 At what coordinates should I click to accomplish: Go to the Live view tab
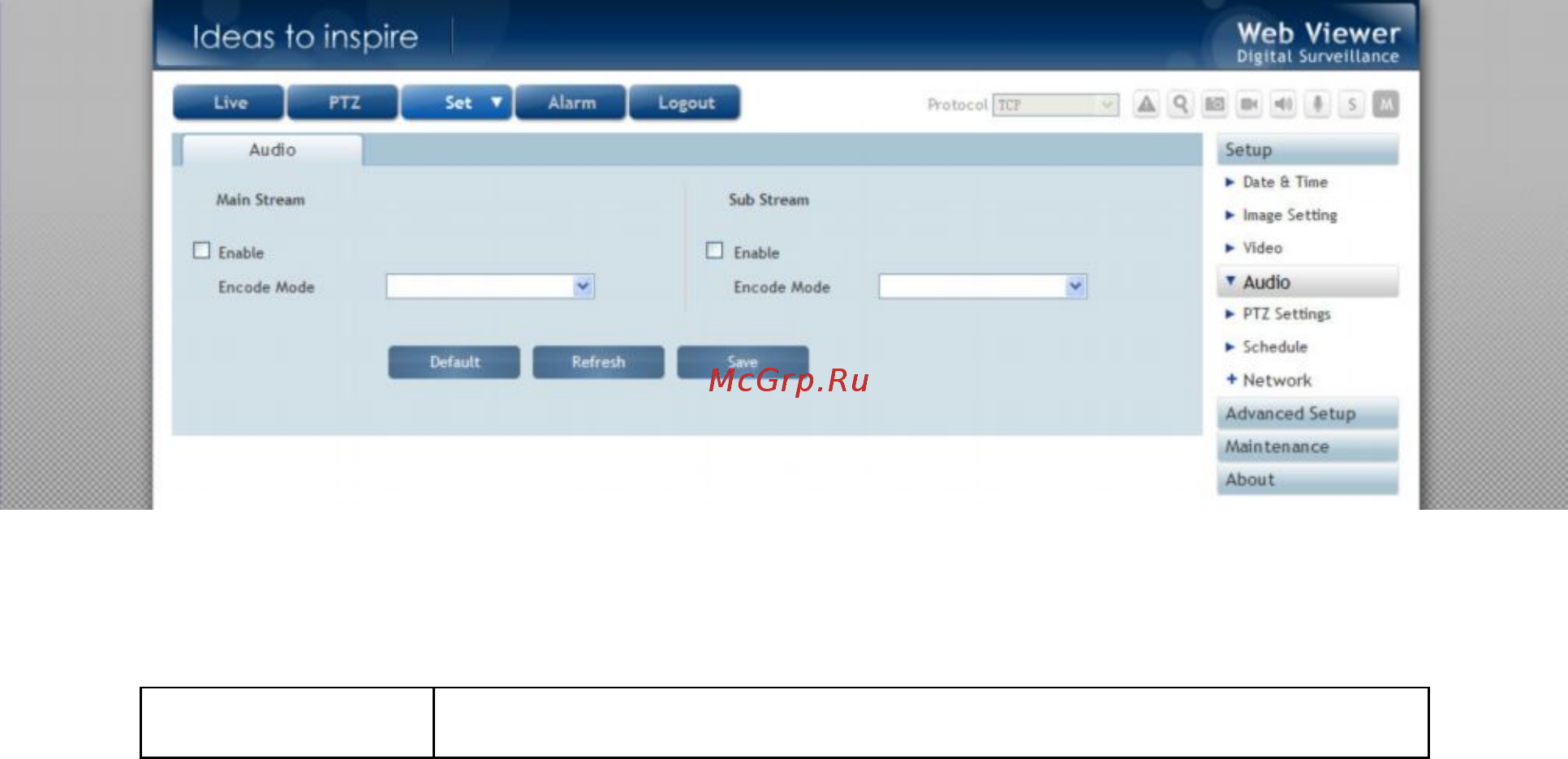click(229, 102)
